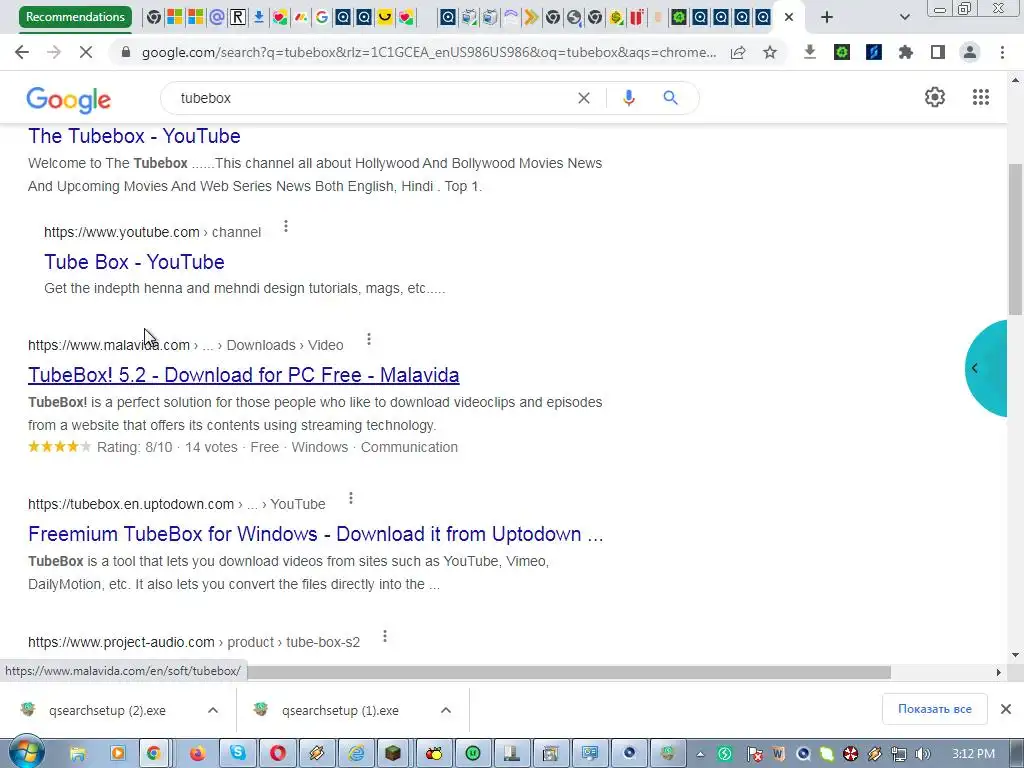The width and height of the screenshot is (1024, 768).
Task: Stop loading the current page
Action: (x=86, y=52)
